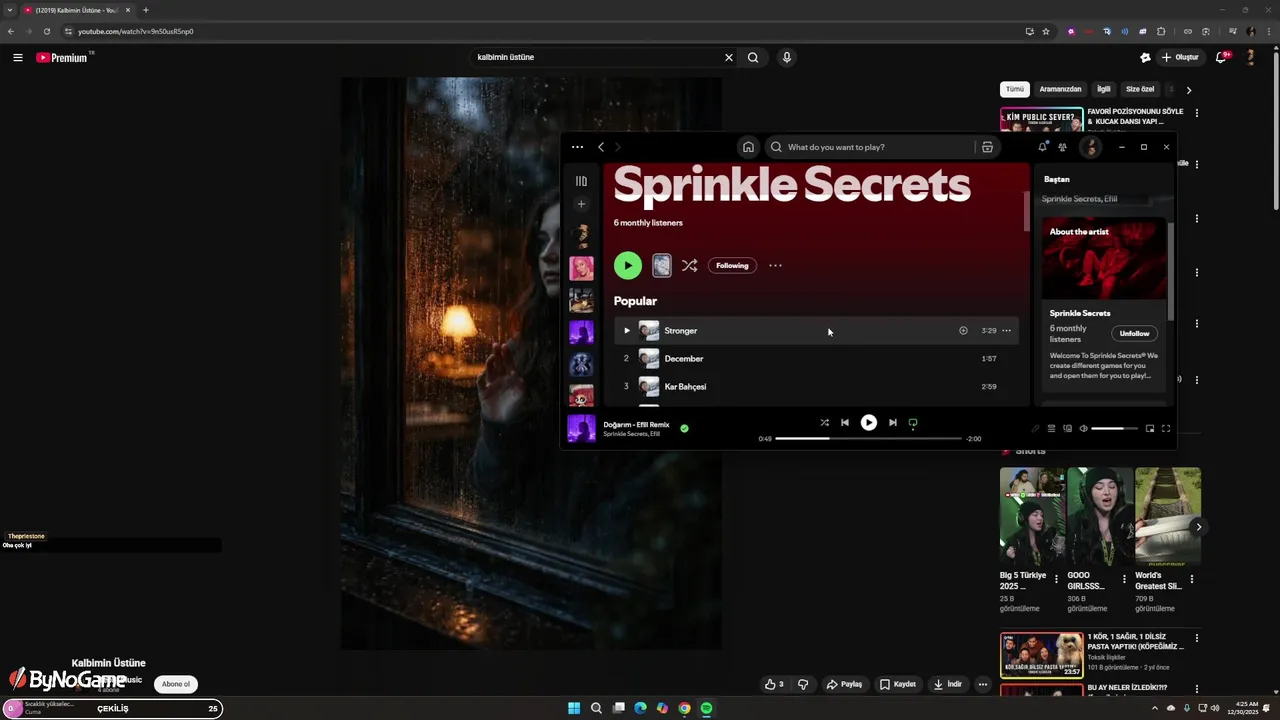Screen dimensions: 1280x720
Task: Open the Spotify miniplayer icon
Action: point(1150,428)
